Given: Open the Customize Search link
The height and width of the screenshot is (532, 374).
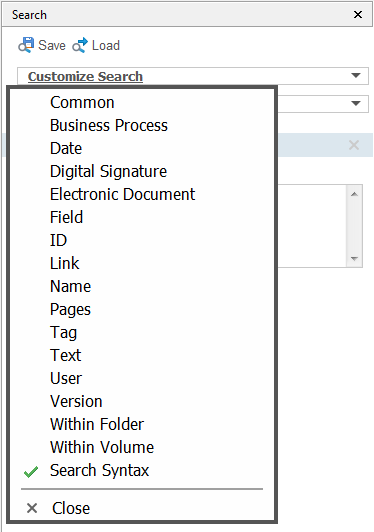Looking at the screenshot, I should pyautogui.click(x=85, y=76).
